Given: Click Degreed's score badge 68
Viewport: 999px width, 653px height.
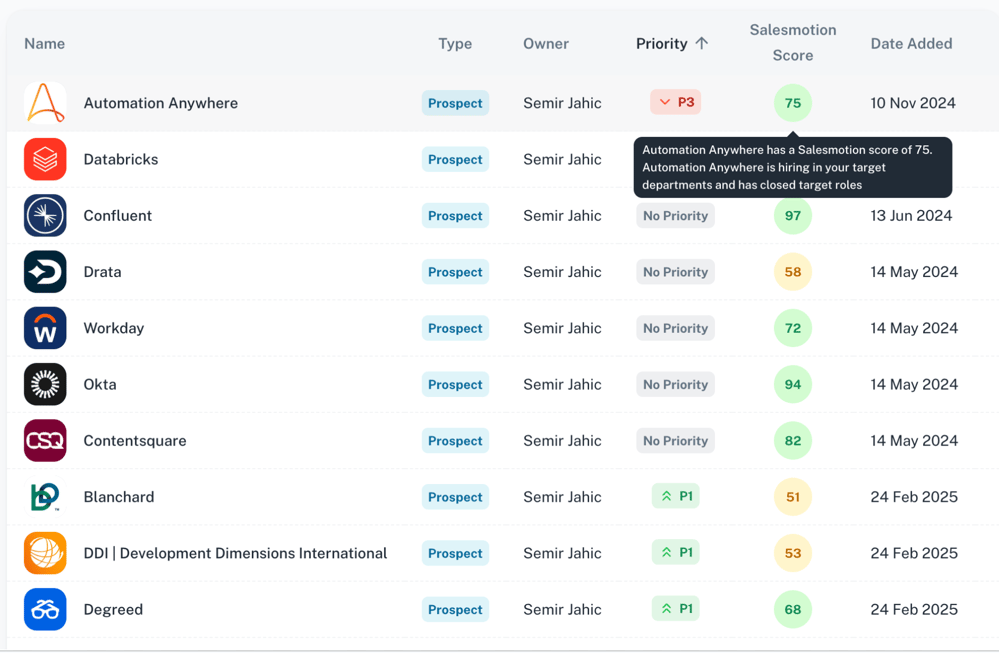Looking at the screenshot, I should pyautogui.click(x=793, y=609).
